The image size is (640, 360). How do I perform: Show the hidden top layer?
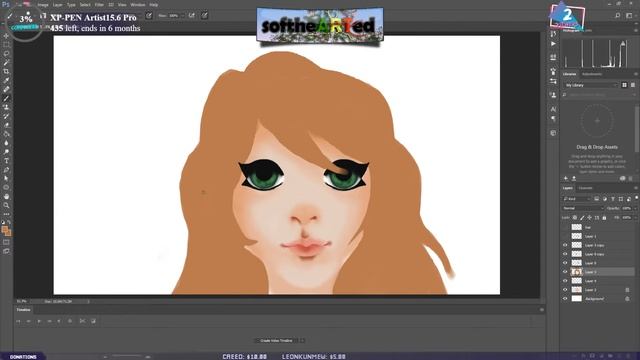point(565,227)
